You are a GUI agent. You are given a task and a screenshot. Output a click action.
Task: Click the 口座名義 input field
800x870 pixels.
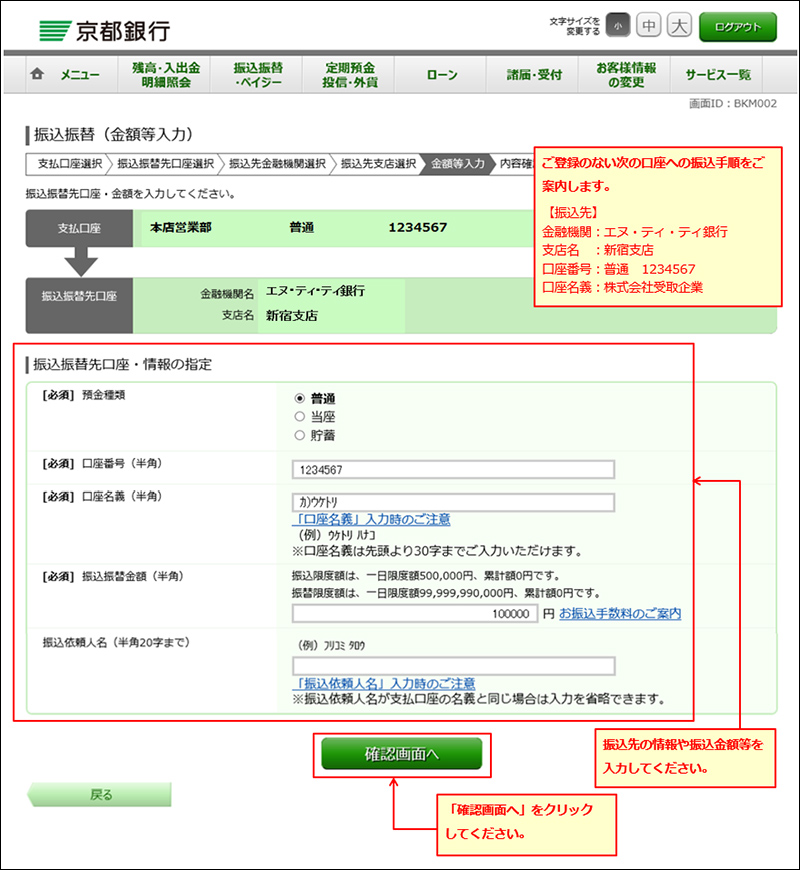click(453, 502)
